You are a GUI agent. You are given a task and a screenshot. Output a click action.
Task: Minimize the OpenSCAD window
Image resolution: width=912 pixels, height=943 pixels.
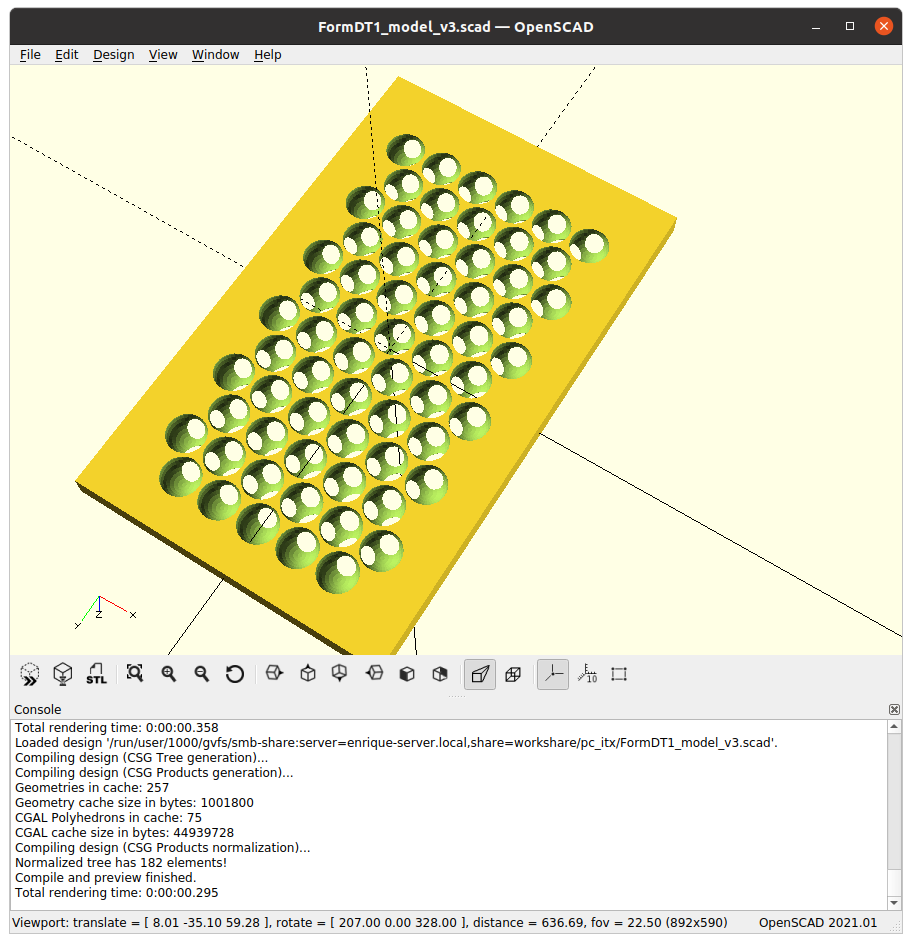pyautogui.click(x=816, y=26)
